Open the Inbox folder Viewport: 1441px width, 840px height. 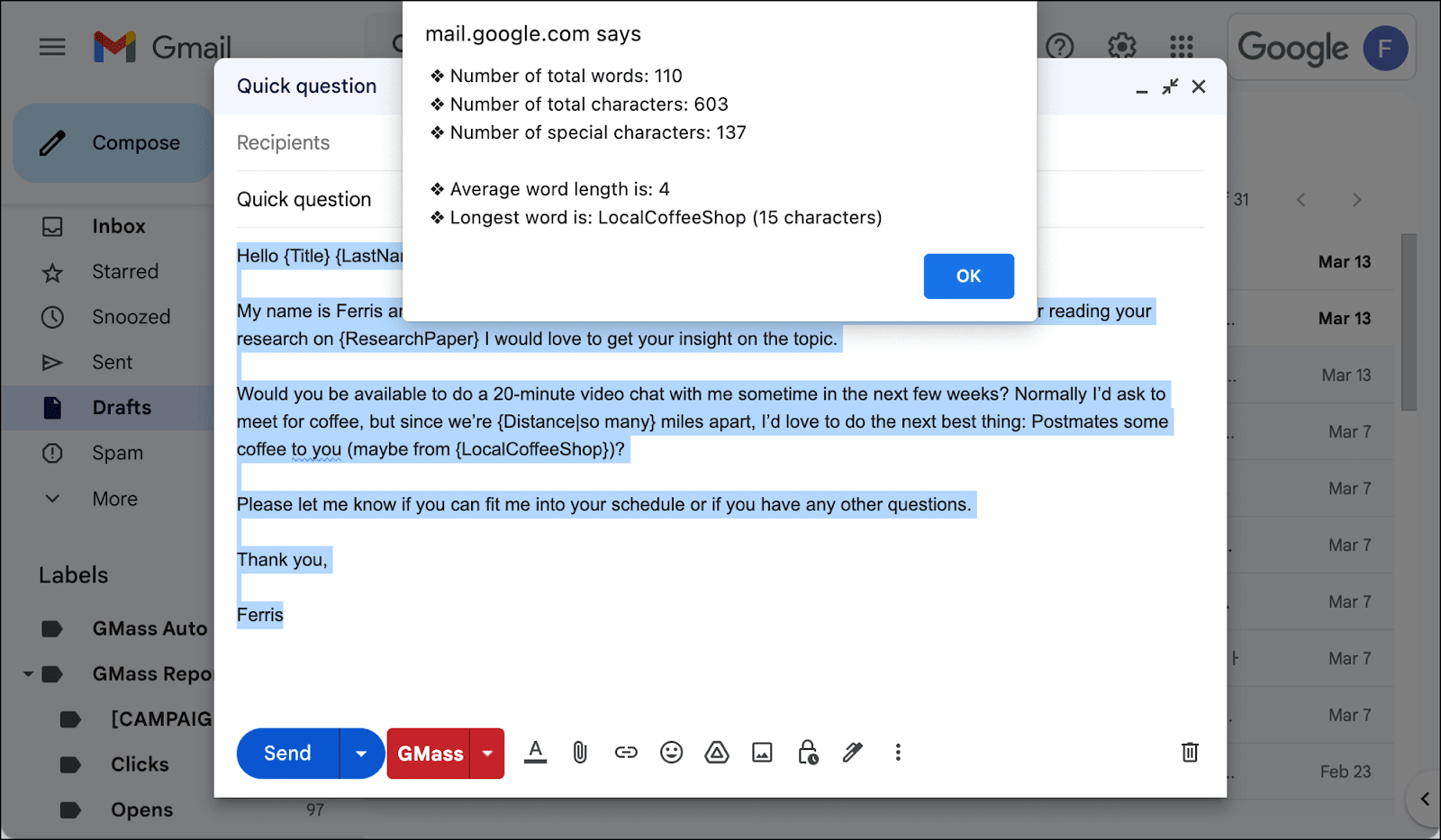[118, 227]
